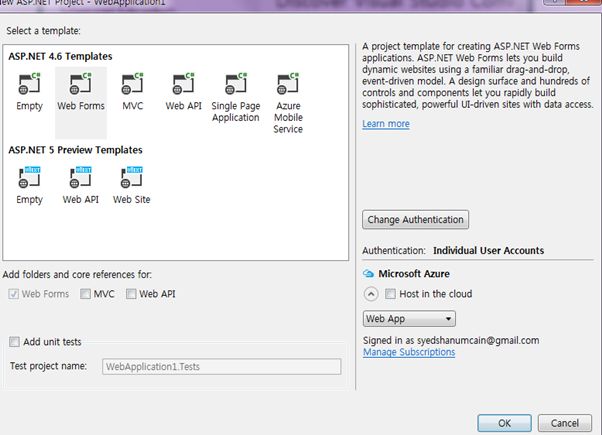Collapse the Microsoft Azure section chevron
This screenshot has height=435, width=602.
[370, 294]
